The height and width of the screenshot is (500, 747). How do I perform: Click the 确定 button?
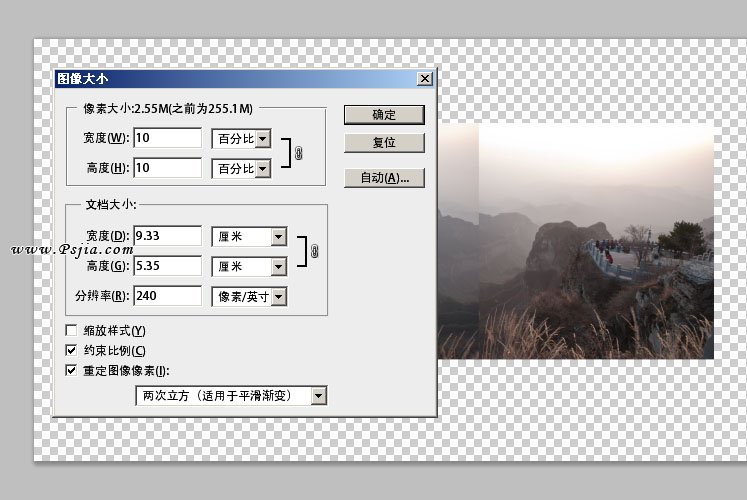coord(384,115)
